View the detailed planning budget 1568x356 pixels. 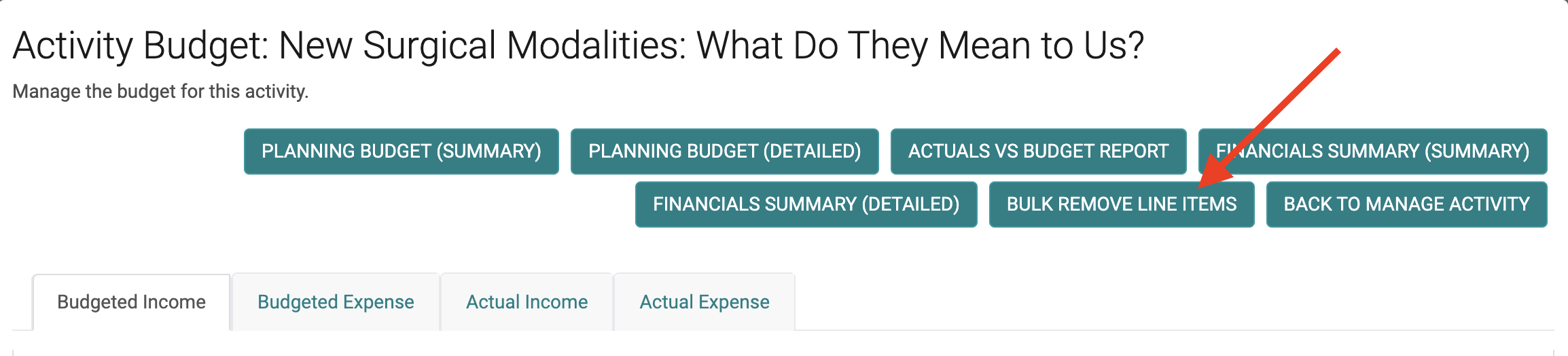pyautogui.click(x=724, y=151)
